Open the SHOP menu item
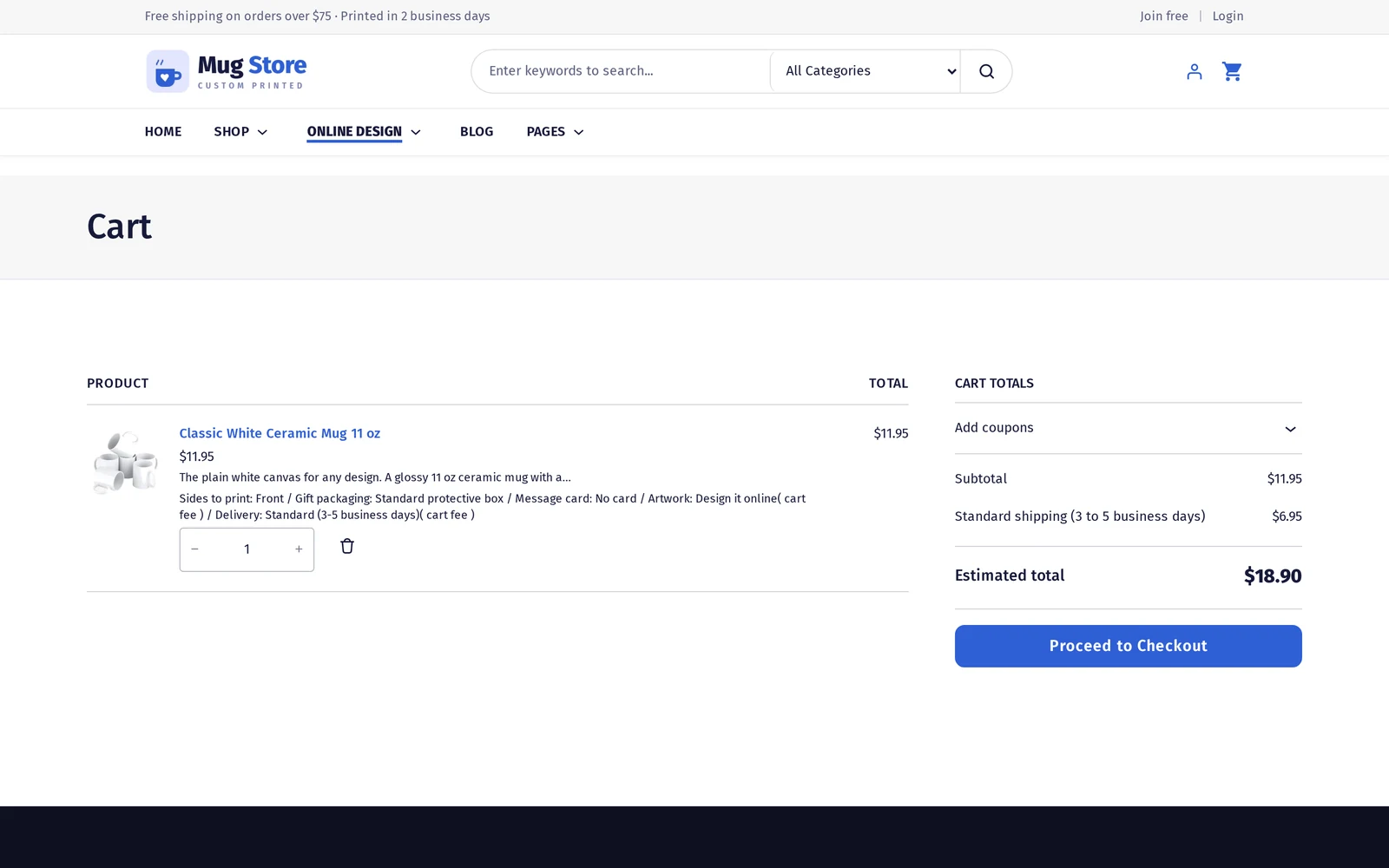 pos(232,132)
